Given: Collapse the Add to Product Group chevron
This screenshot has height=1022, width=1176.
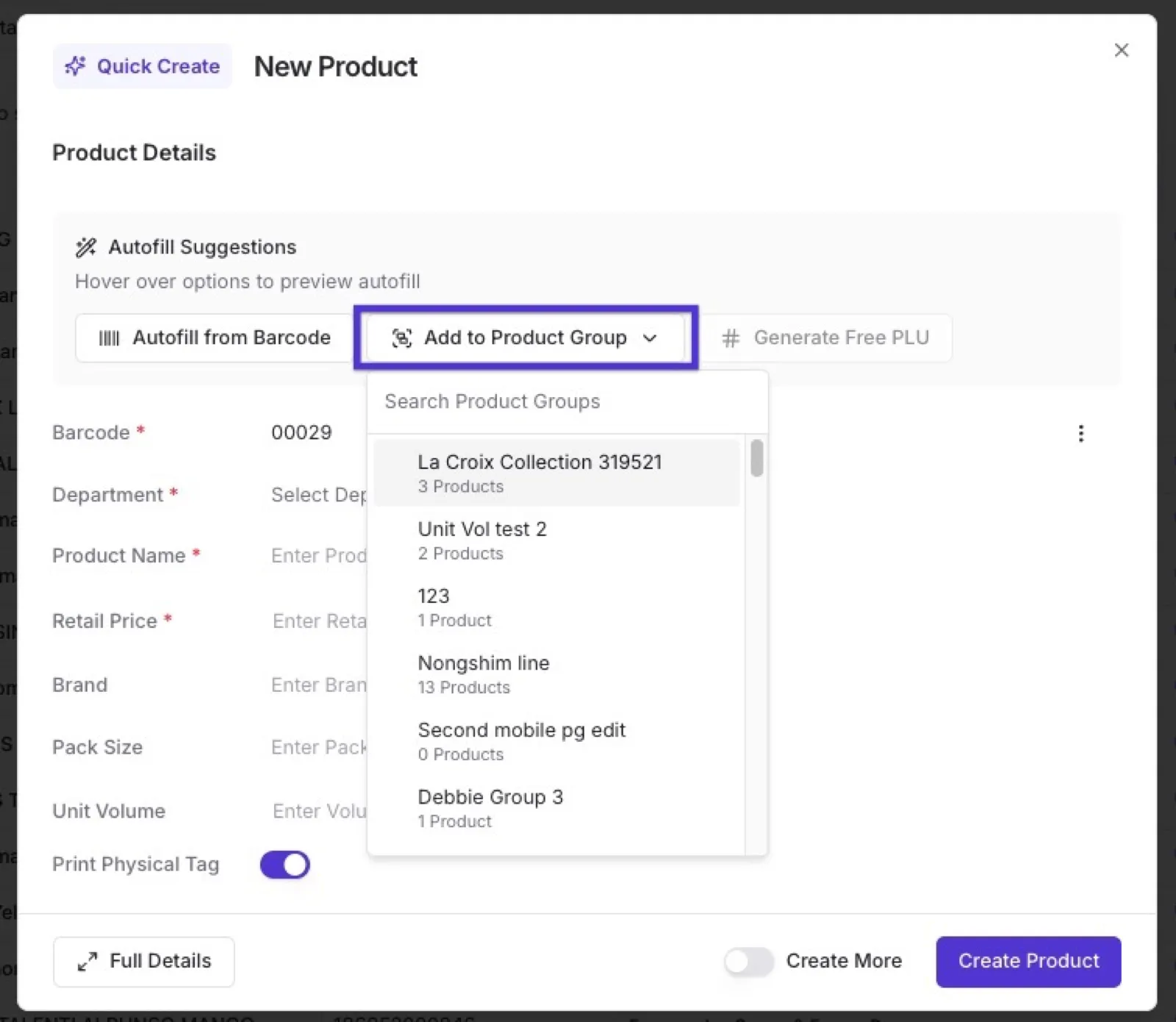Looking at the screenshot, I should pos(650,337).
